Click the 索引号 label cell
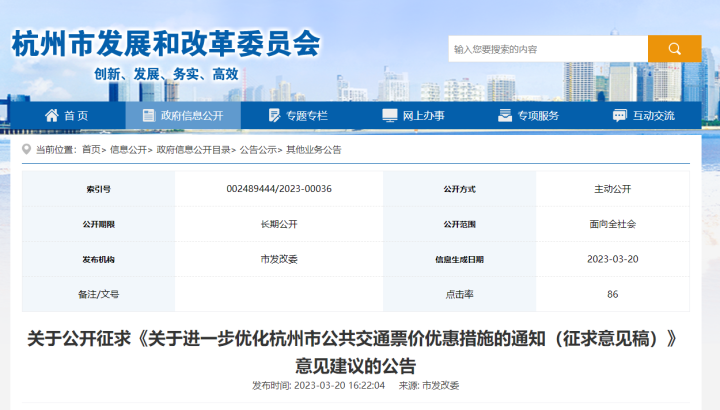 (x=98, y=189)
